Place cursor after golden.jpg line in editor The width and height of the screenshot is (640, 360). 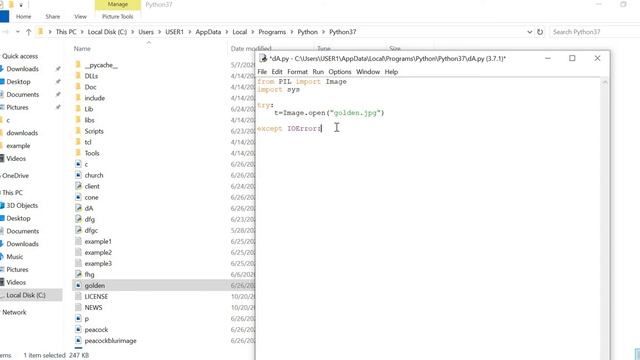[384, 113]
